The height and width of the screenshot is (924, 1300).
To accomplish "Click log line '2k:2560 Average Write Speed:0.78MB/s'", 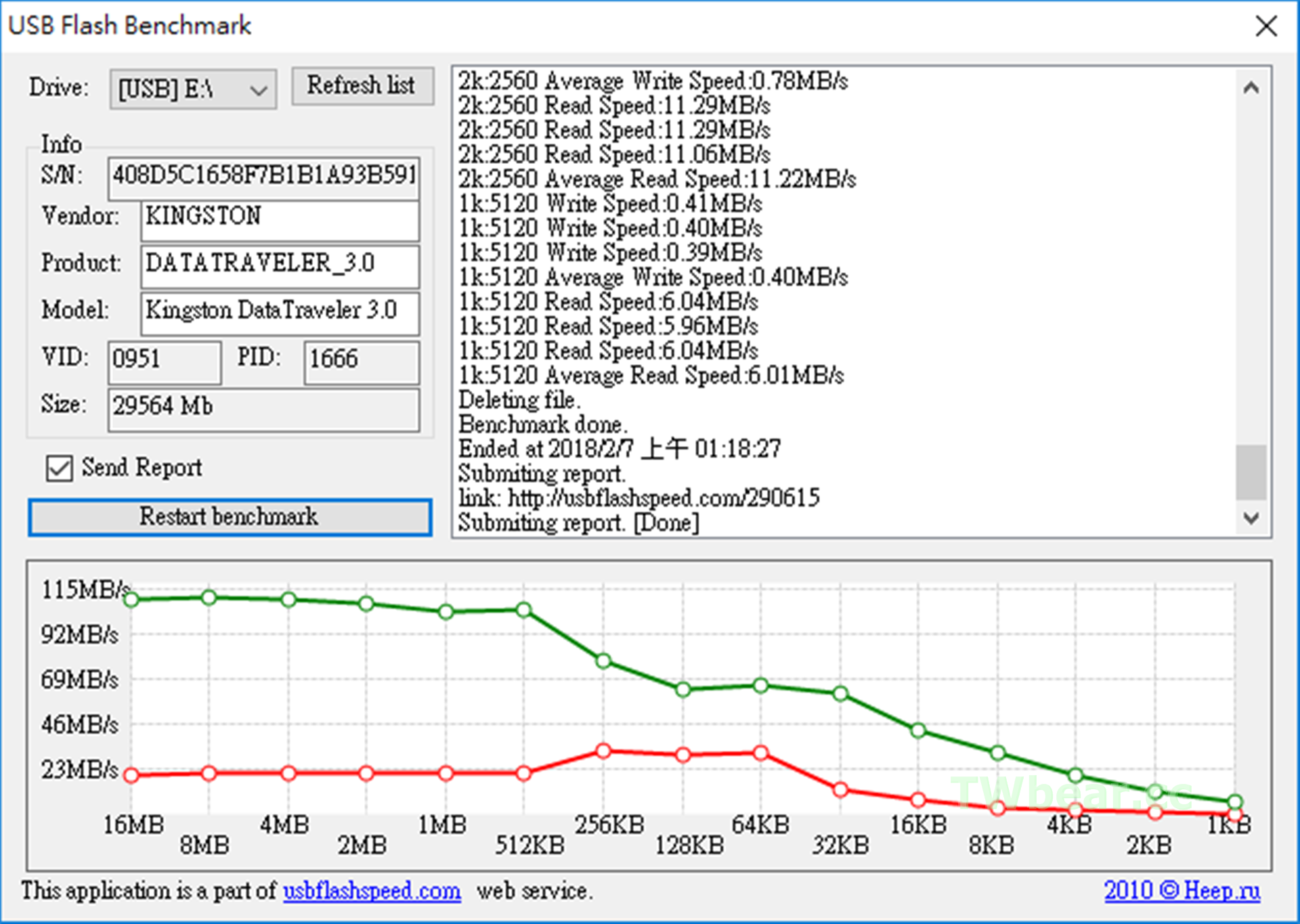I will pyautogui.click(x=653, y=81).
